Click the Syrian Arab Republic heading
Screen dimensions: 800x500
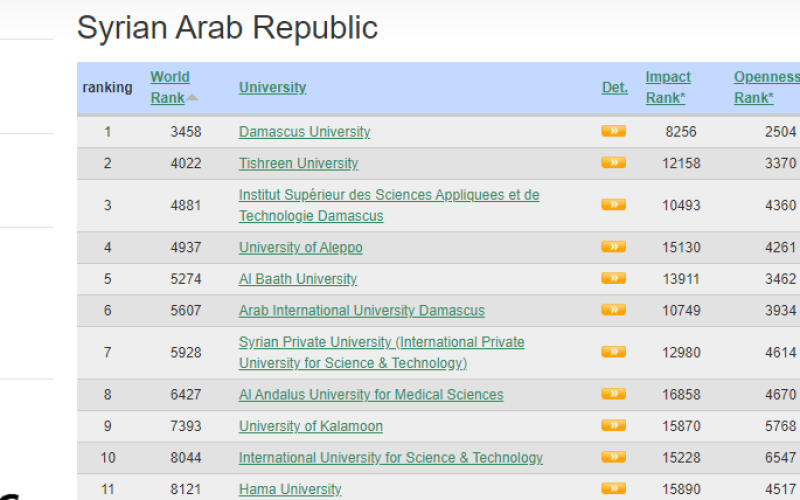(227, 28)
